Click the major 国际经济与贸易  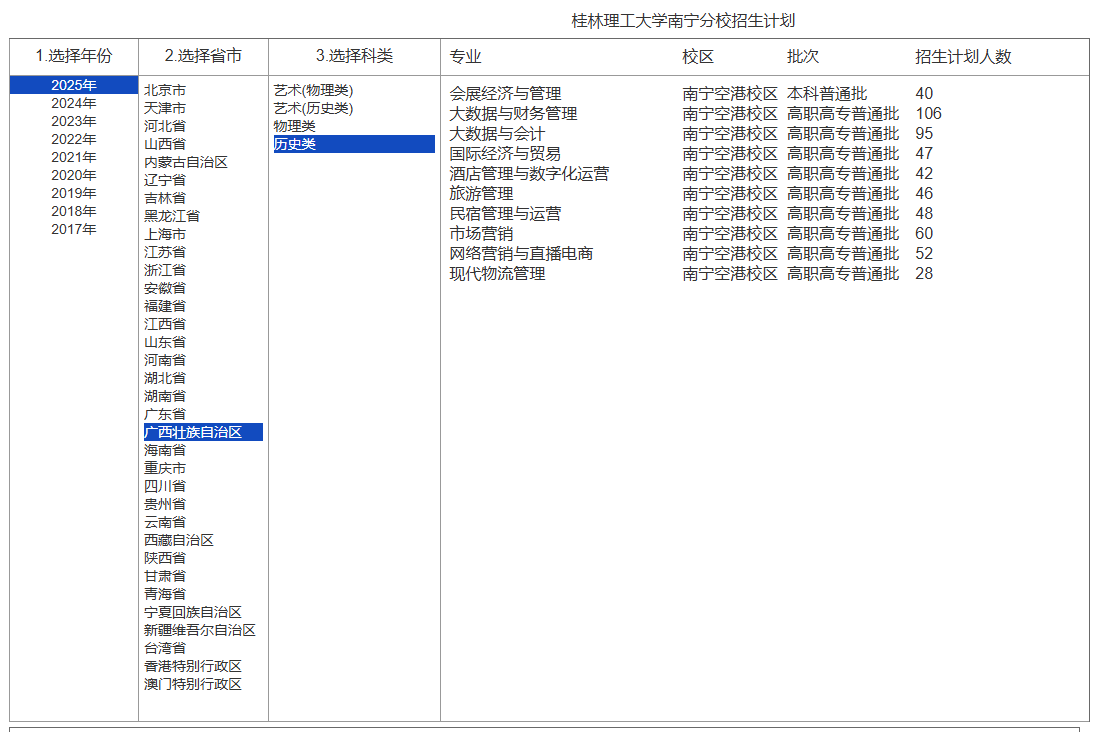click(x=505, y=153)
